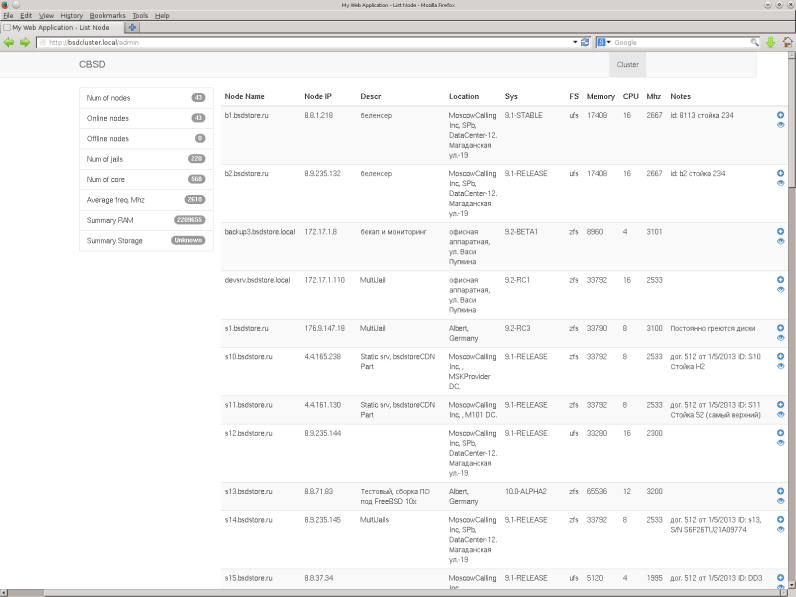
Task: Click plus icon for s13.bsdstore.ru
Action: click(x=780, y=491)
